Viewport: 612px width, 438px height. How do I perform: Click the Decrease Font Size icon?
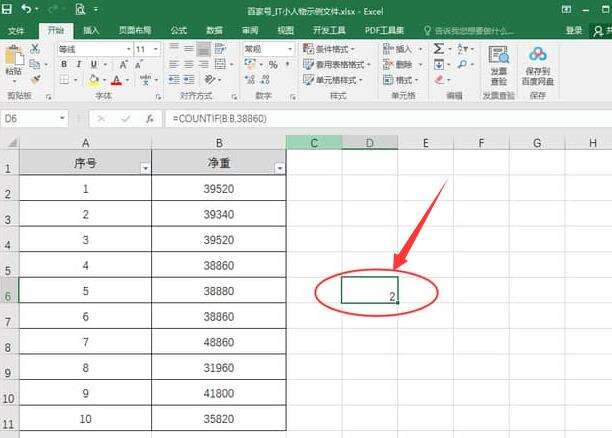[139, 64]
